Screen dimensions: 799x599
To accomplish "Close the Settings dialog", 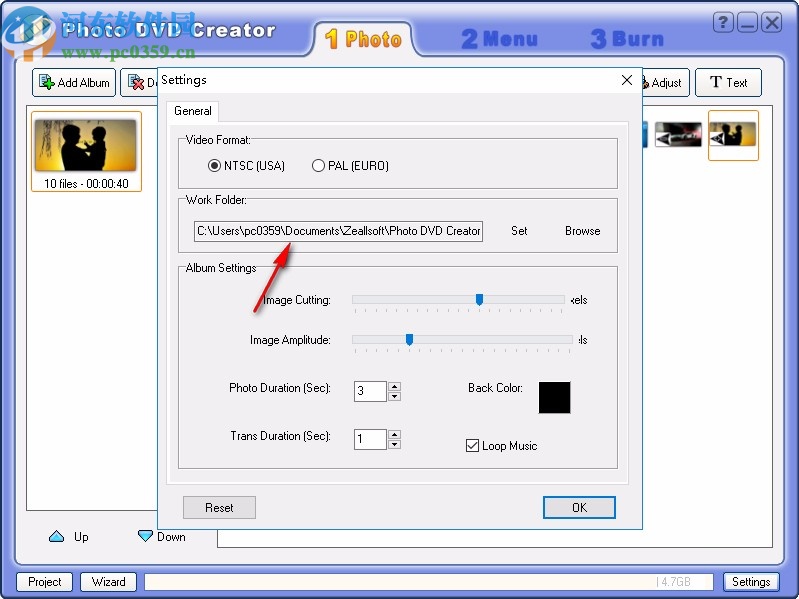I will [x=627, y=80].
